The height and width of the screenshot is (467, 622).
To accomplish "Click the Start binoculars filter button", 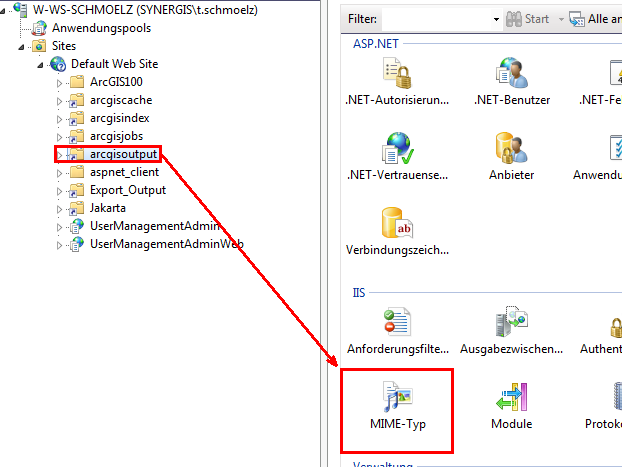I will point(527,19).
